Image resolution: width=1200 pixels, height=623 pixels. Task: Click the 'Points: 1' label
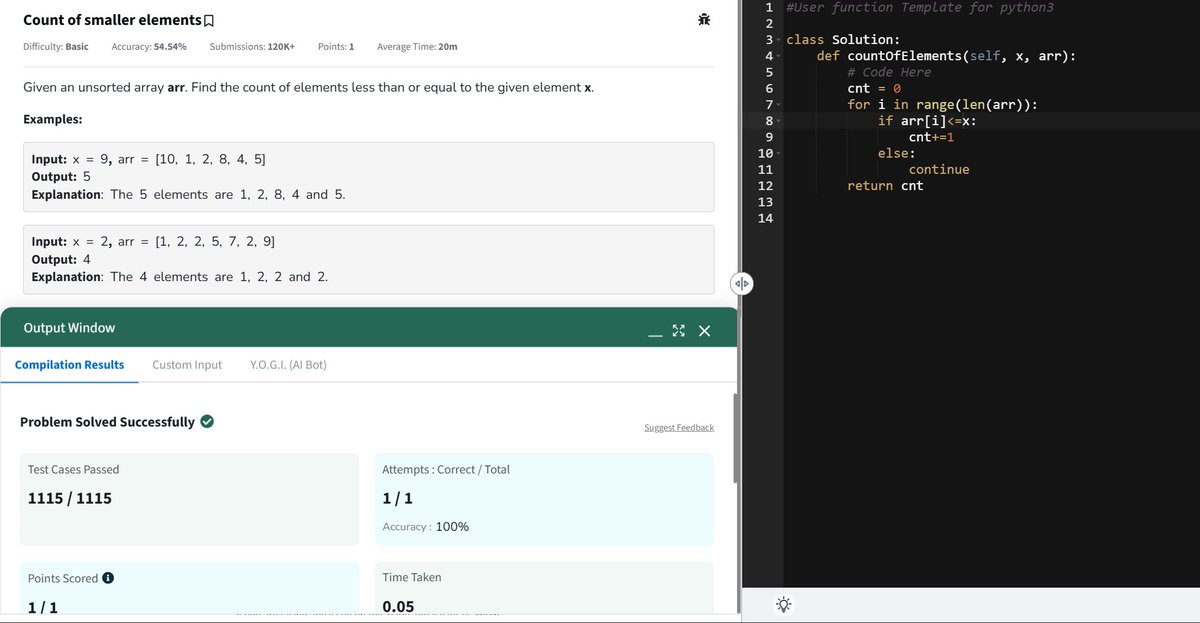click(336, 47)
